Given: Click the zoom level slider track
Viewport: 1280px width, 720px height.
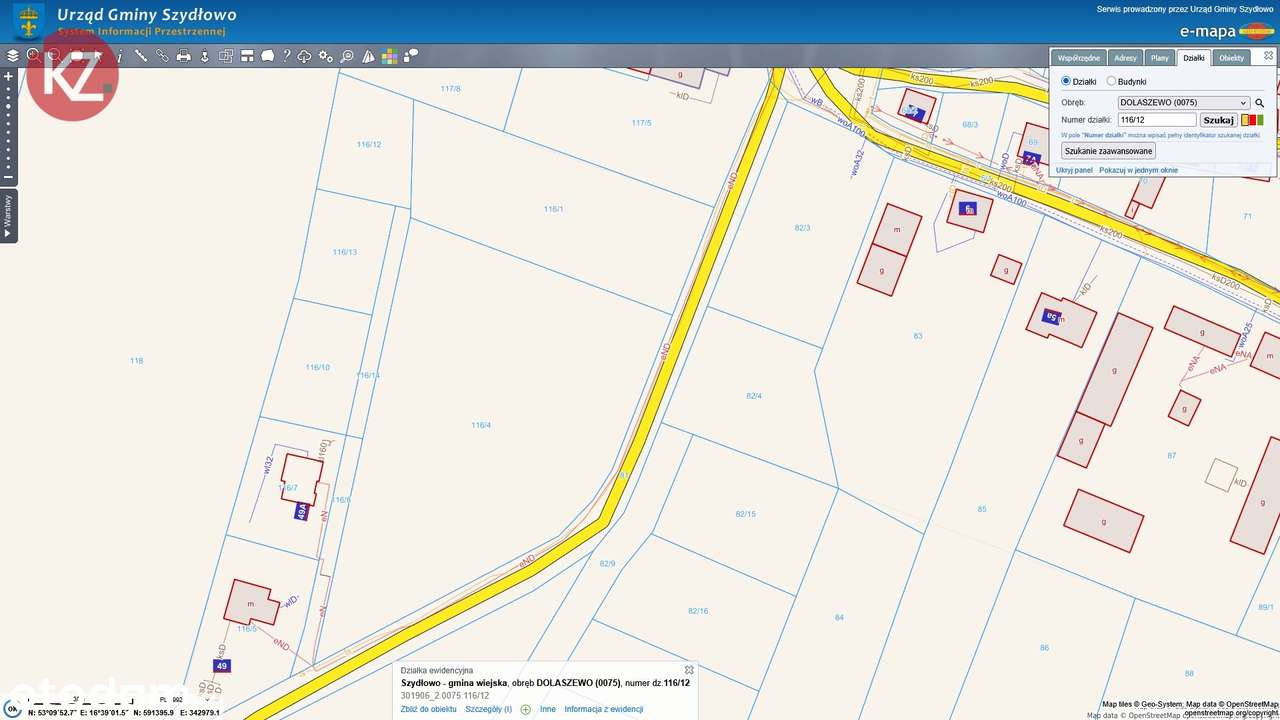Looking at the screenshot, I should (8, 127).
